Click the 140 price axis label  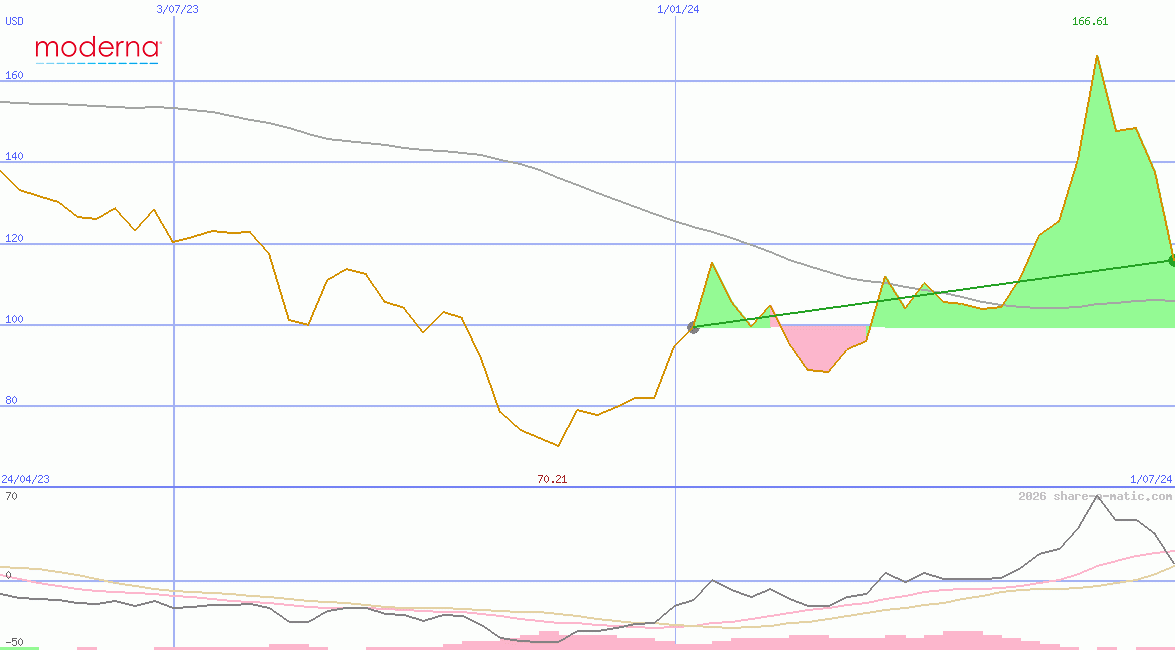(14, 156)
